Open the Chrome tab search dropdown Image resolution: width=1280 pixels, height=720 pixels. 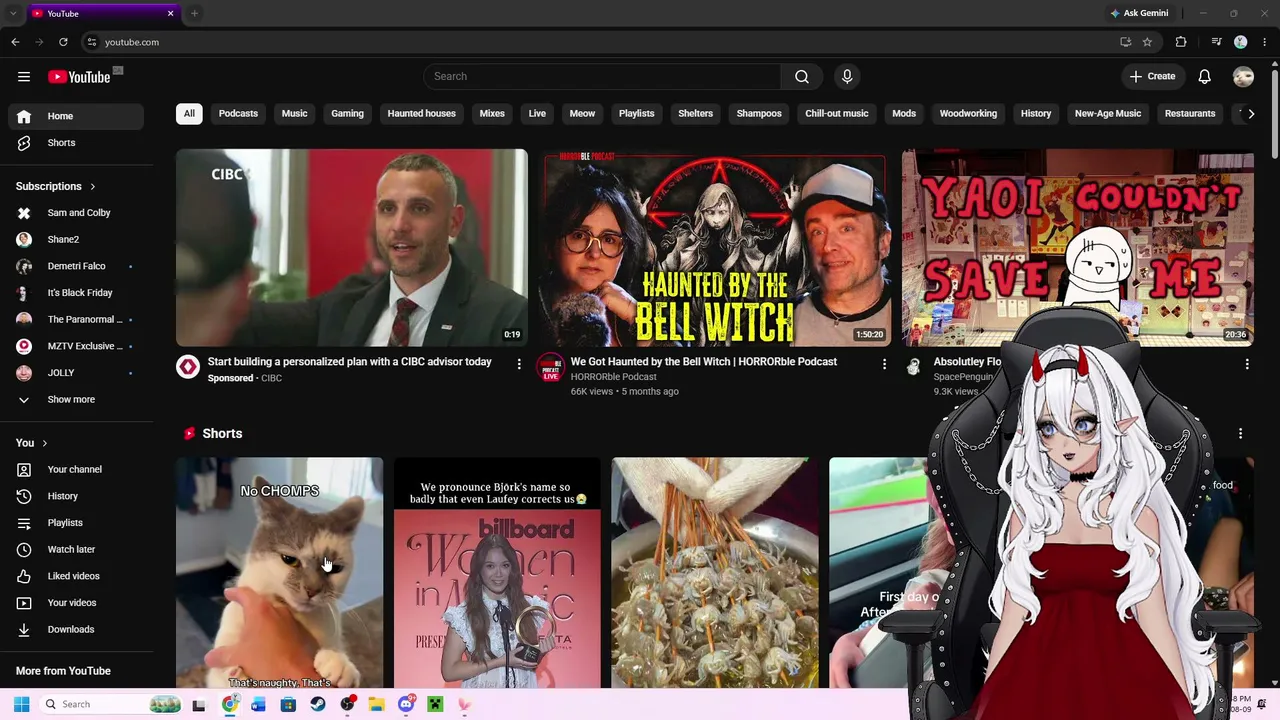[x=13, y=13]
